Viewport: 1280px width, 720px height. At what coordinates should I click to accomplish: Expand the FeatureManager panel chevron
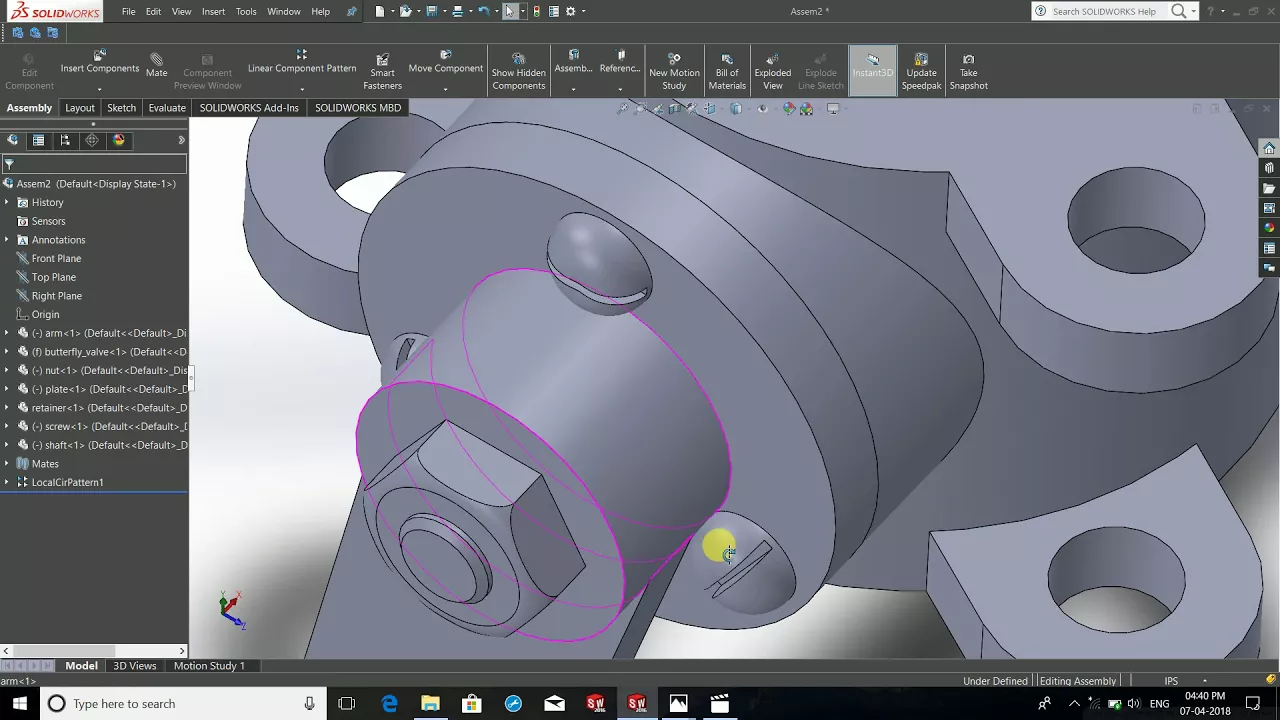coord(181,140)
